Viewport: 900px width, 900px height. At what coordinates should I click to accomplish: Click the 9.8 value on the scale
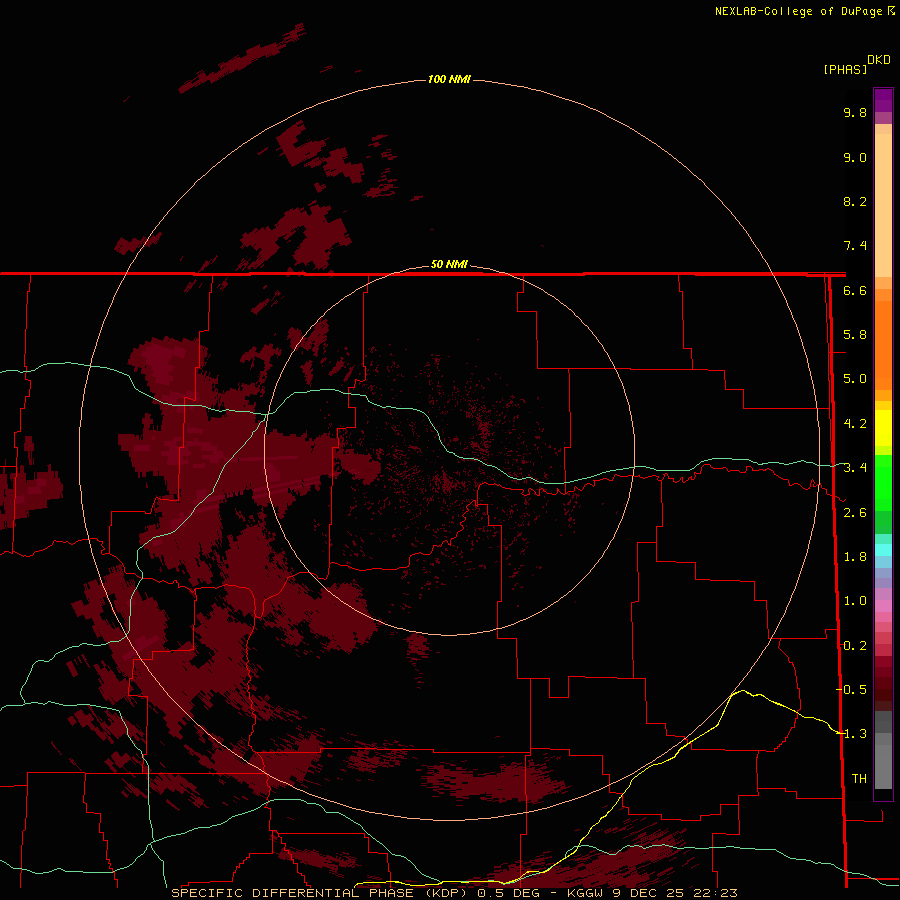(855, 112)
